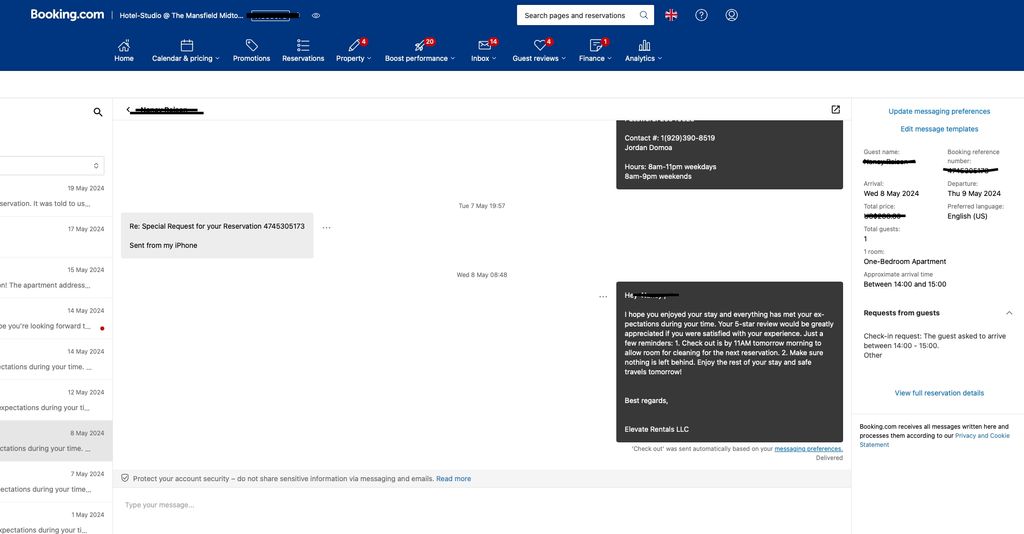
Task: Click the Promotions tag icon
Action: [x=251, y=45]
